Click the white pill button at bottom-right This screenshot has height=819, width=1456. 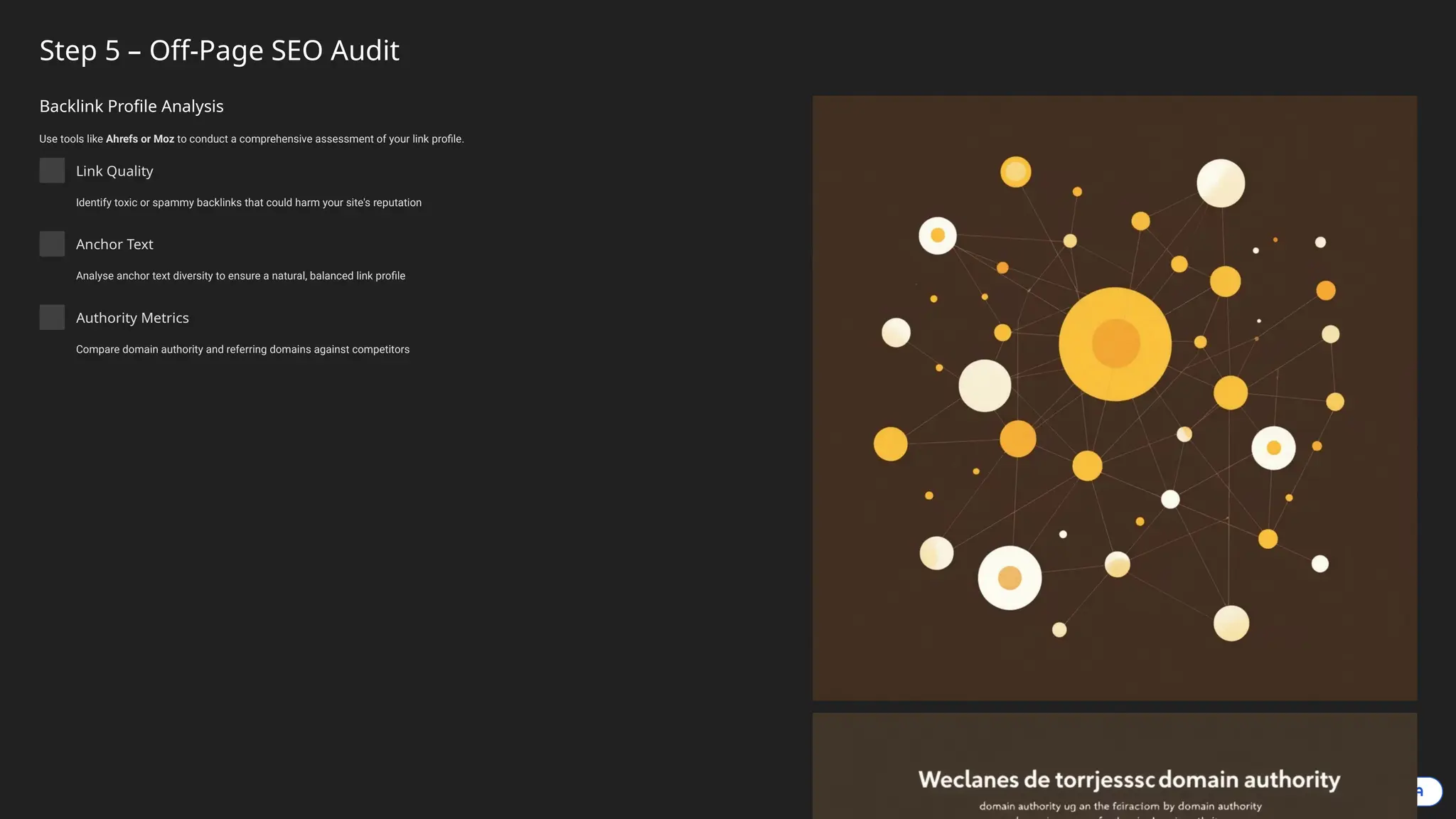[x=1429, y=791]
